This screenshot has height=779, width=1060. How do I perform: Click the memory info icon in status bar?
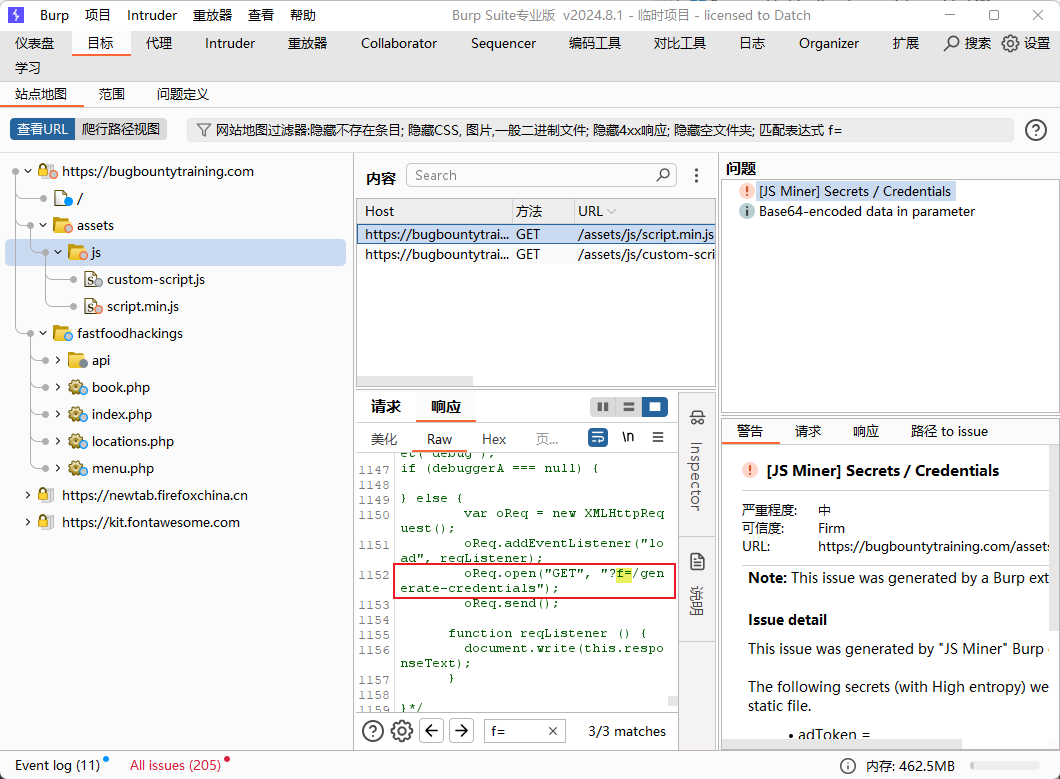click(847, 765)
